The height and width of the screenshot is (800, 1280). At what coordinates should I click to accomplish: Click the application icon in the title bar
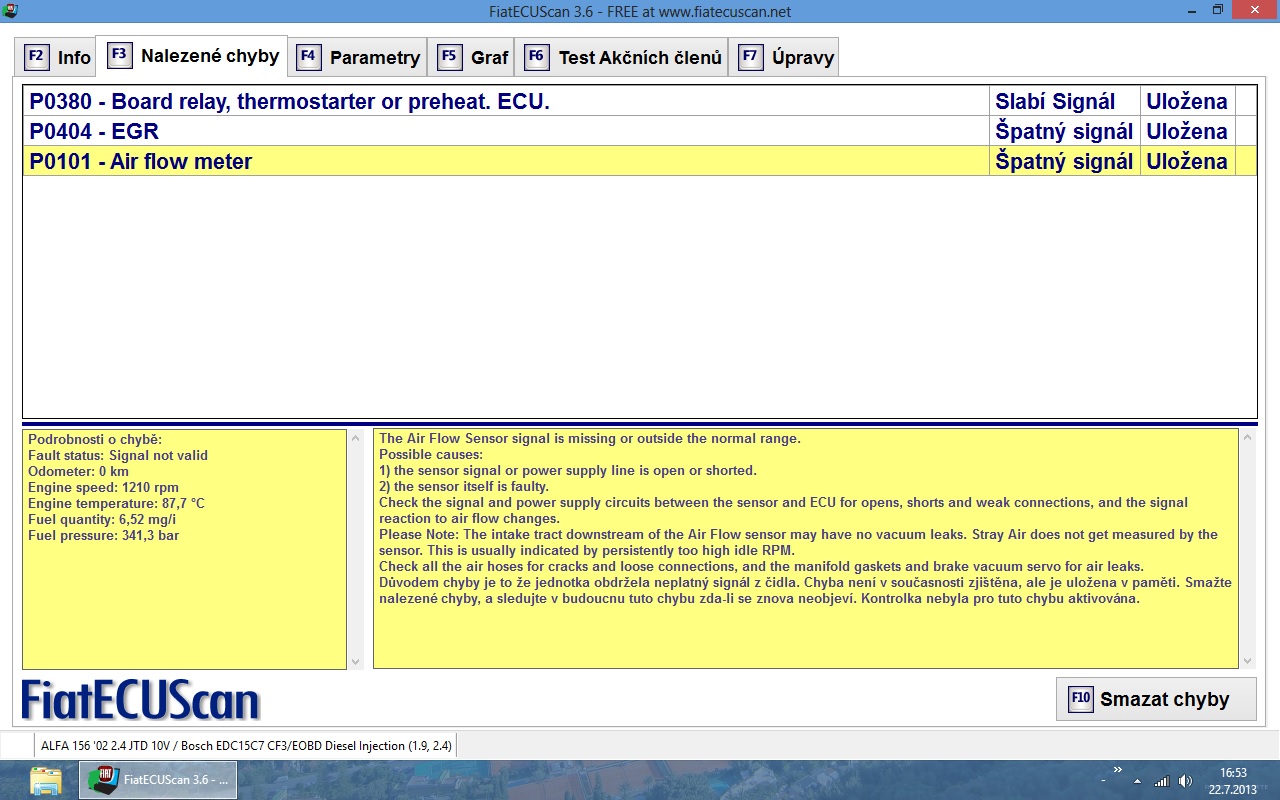click(x=10, y=10)
